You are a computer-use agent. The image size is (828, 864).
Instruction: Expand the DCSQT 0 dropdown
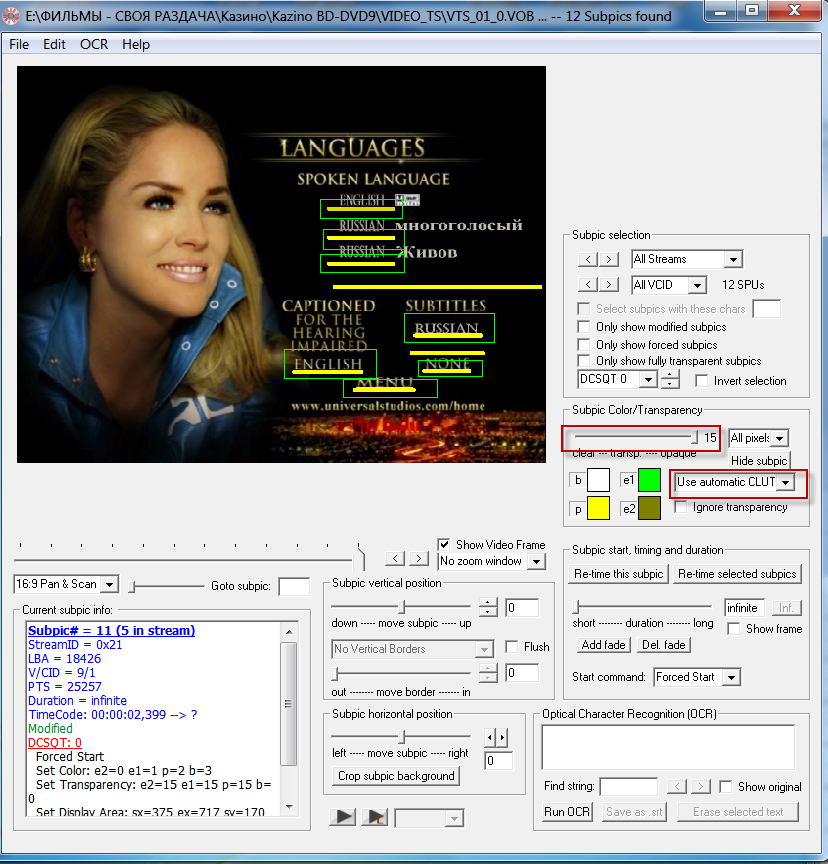(648, 379)
